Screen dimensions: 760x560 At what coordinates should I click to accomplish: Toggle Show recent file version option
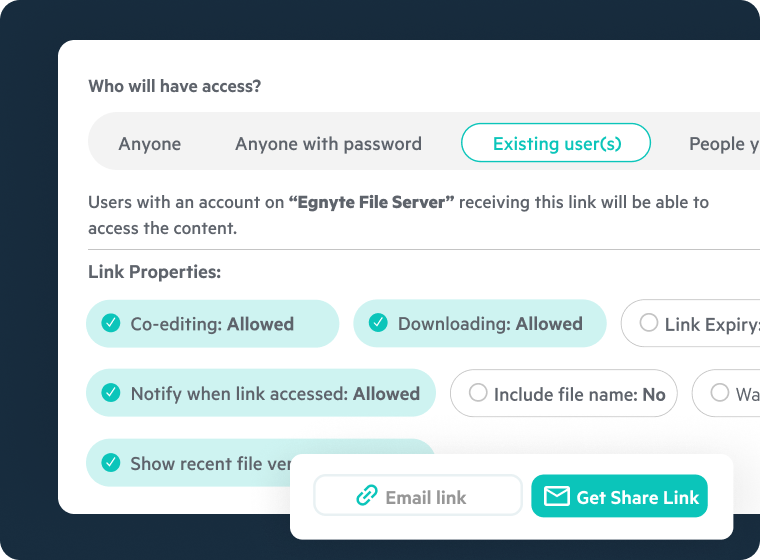pos(200,463)
